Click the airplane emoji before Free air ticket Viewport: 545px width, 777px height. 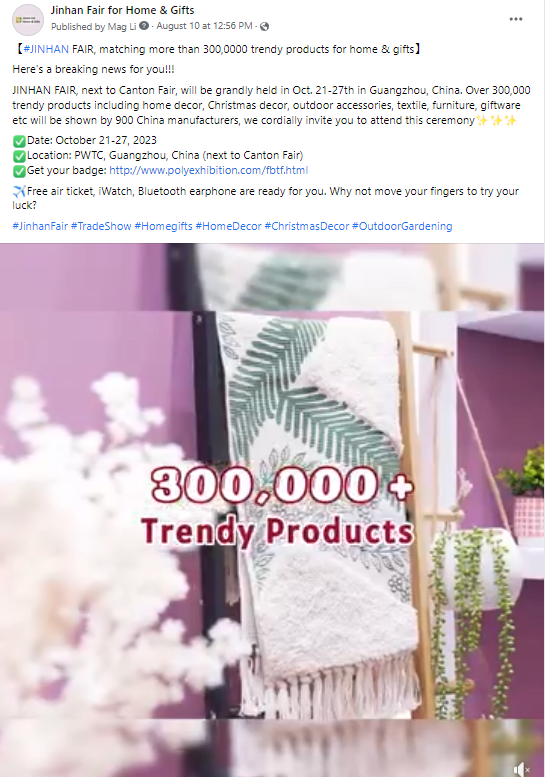(x=19, y=191)
